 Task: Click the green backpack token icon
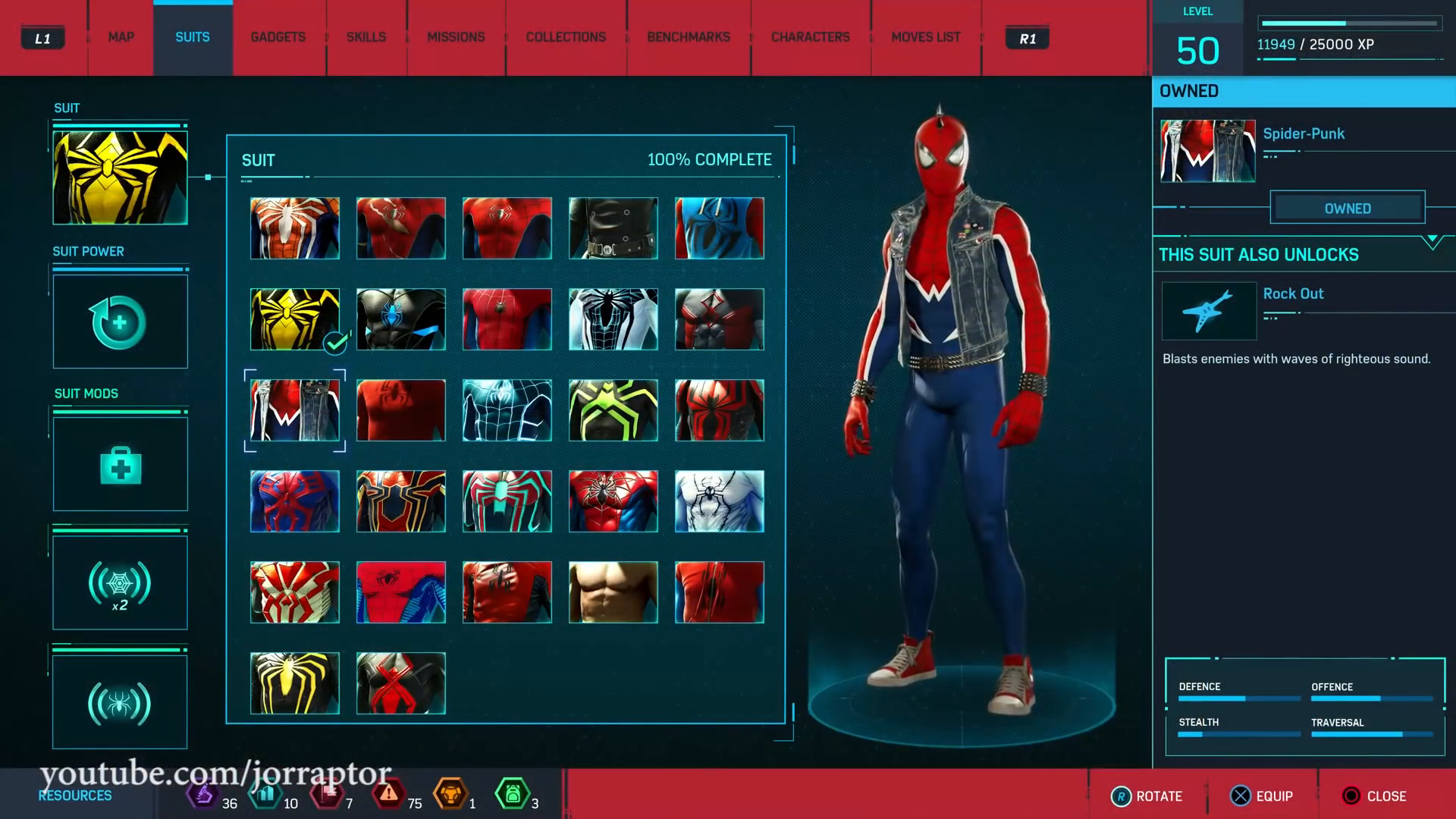513,795
